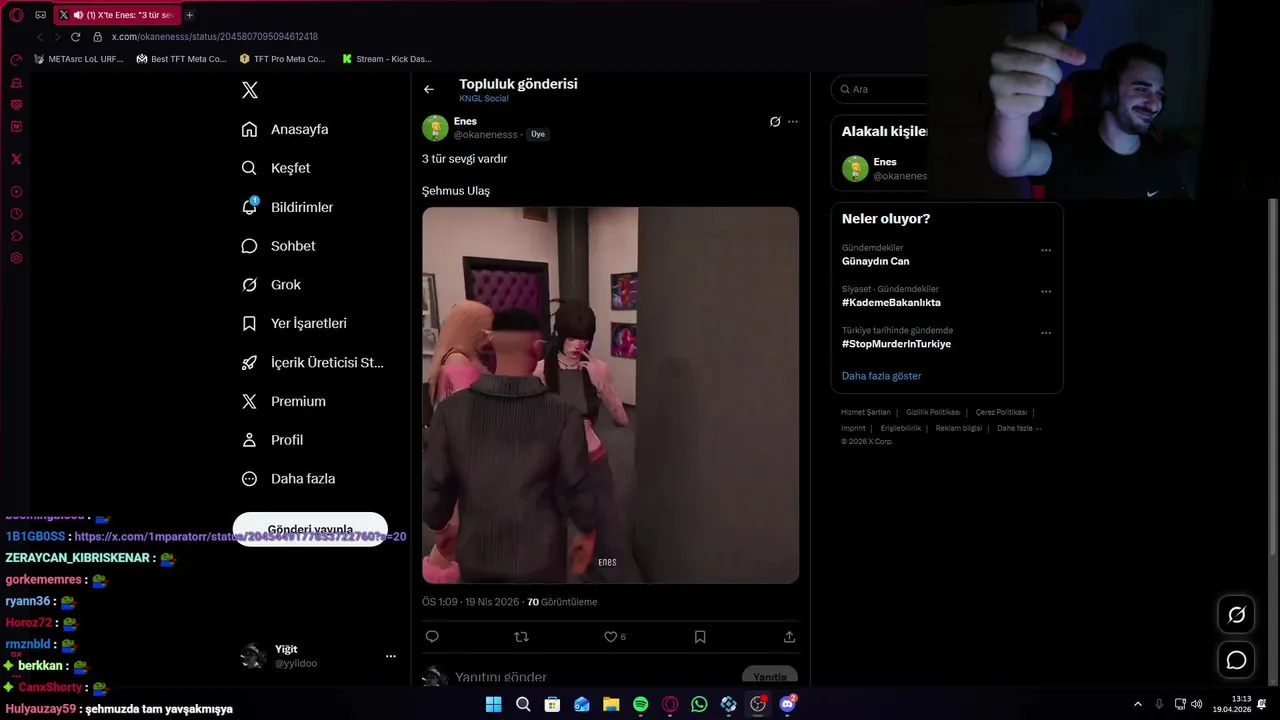
Task: Open the Best TFT Meta Co... bookmark
Action: [x=182, y=59]
